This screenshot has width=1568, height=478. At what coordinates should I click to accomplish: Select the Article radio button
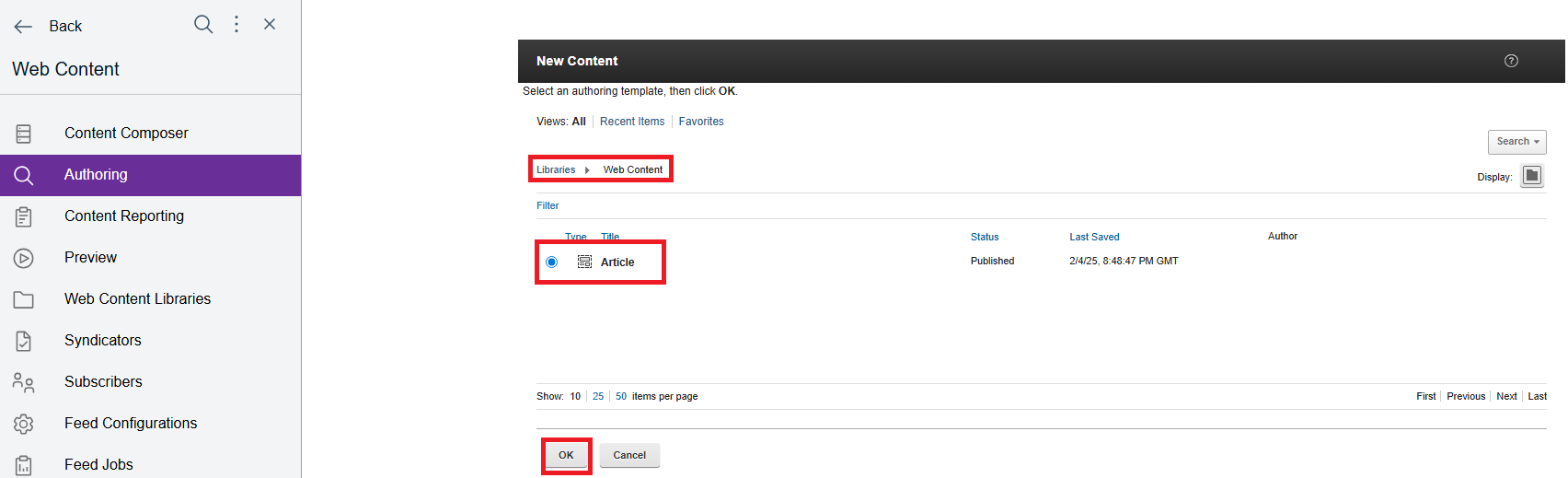pos(551,262)
